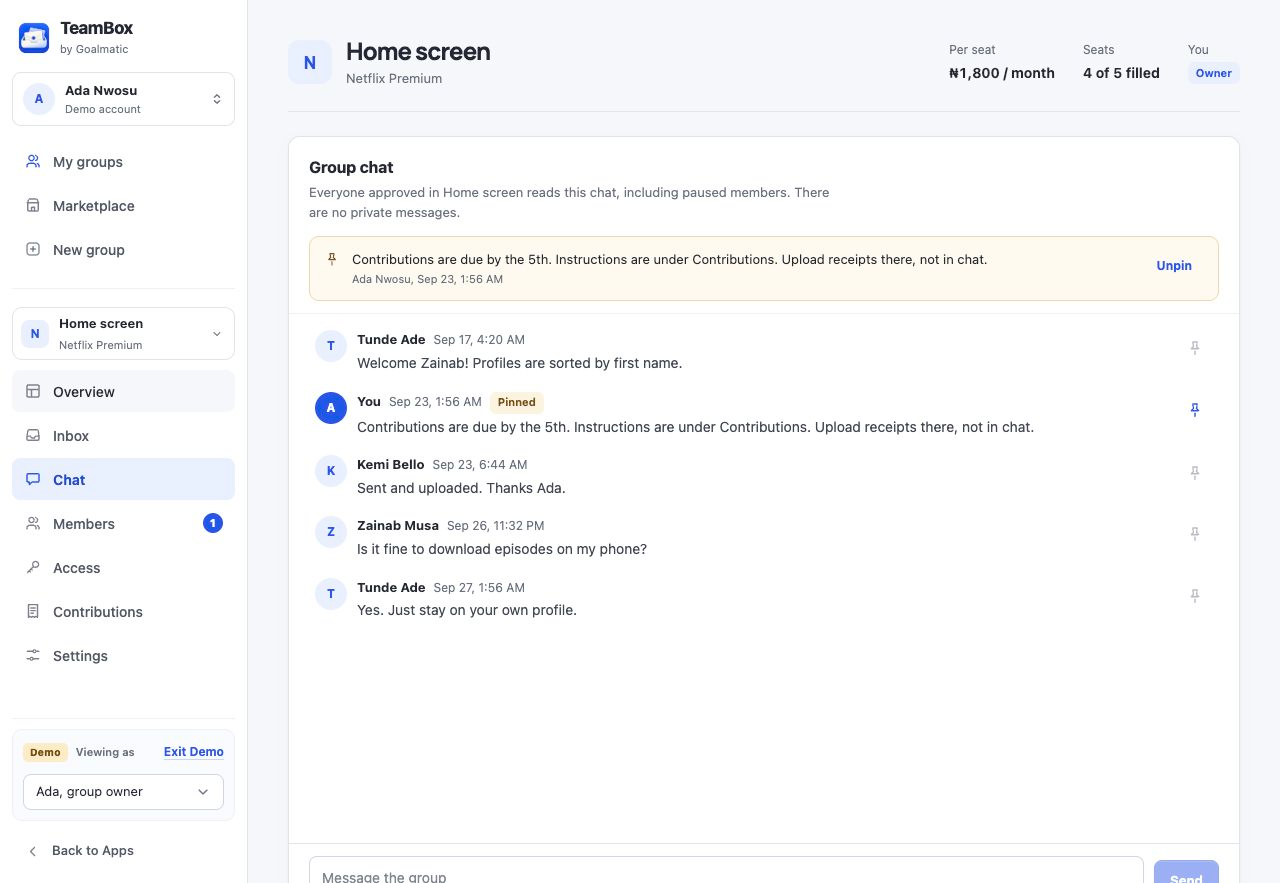Click the Contributions receipt icon
The image size is (1280, 883).
tap(33, 612)
